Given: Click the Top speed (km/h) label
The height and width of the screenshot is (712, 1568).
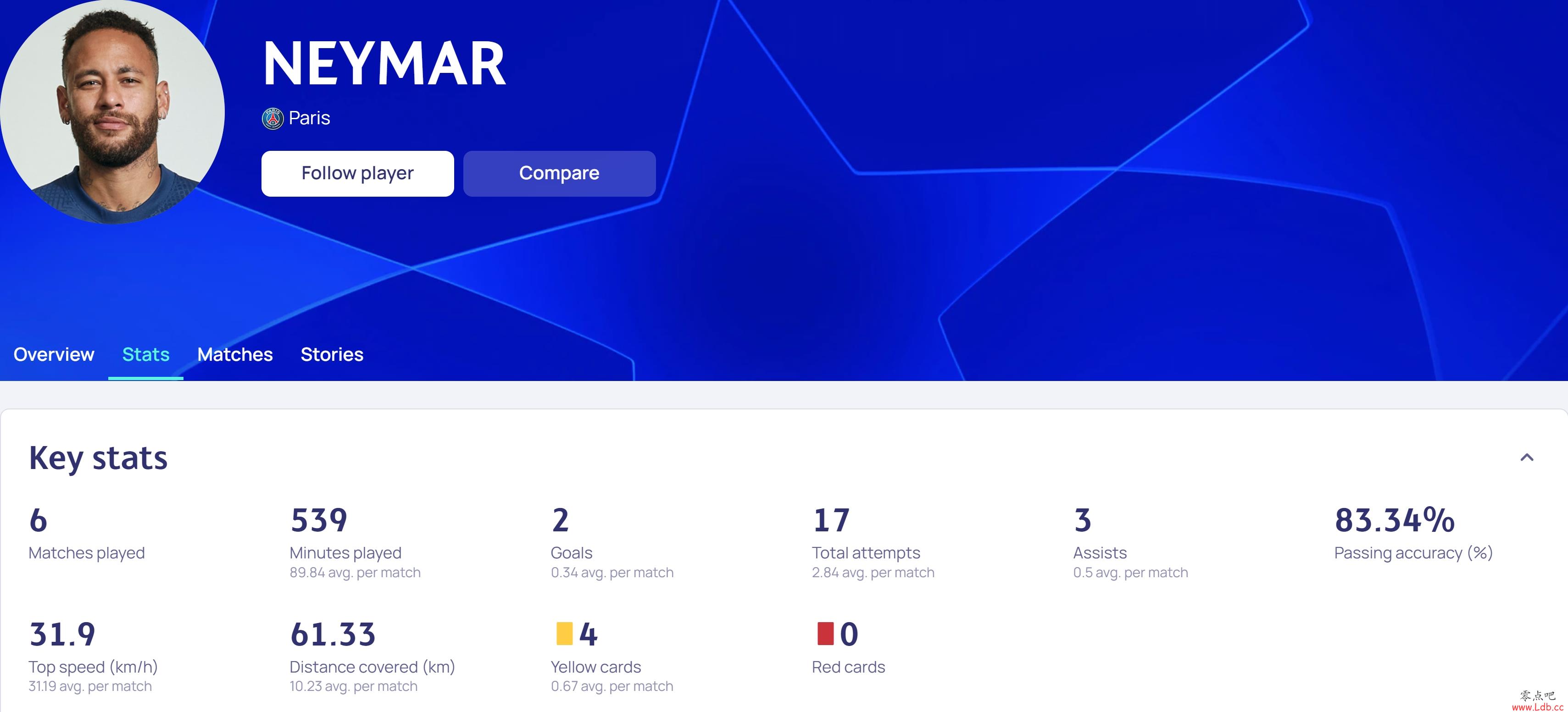Looking at the screenshot, I should 93,667.
